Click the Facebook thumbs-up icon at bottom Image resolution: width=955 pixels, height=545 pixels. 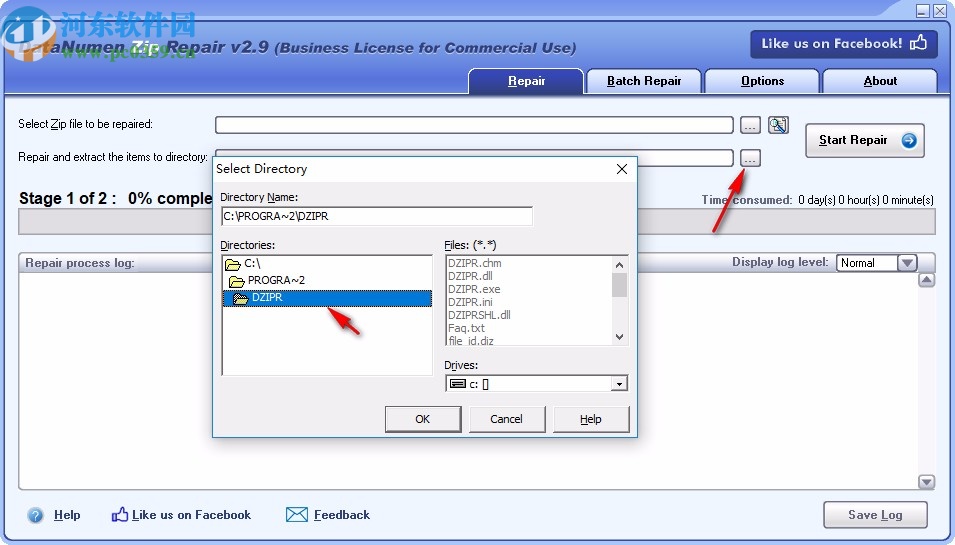(x=119, y=515)
